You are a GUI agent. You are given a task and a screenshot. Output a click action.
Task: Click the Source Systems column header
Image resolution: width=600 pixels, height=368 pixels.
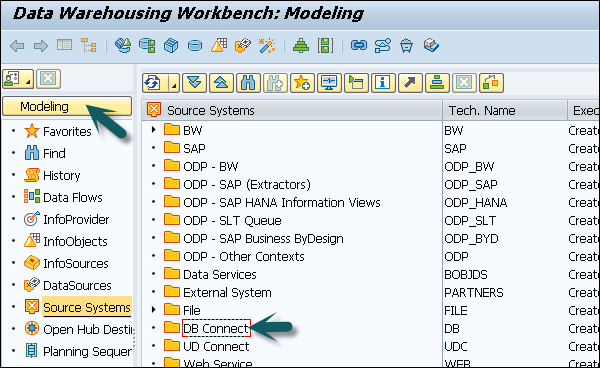tap(292, 111)
